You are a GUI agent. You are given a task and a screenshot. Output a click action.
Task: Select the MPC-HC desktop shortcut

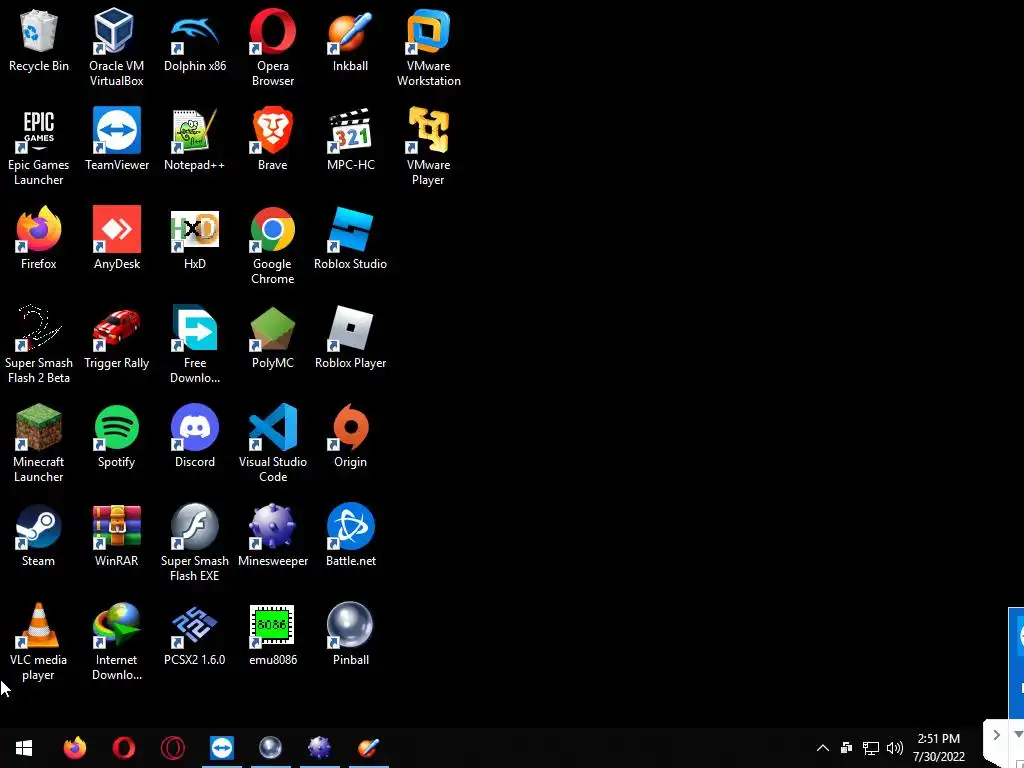351,140
